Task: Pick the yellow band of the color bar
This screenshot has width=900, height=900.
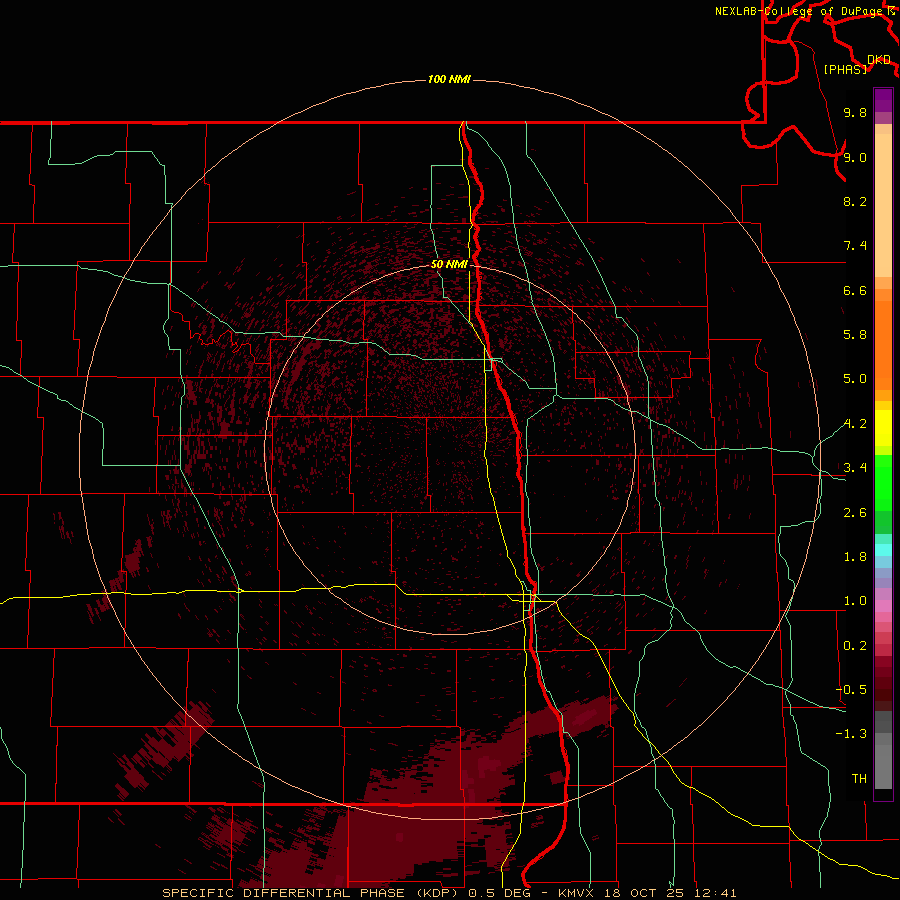Action: pyautogui.click(x=883, y=428)
